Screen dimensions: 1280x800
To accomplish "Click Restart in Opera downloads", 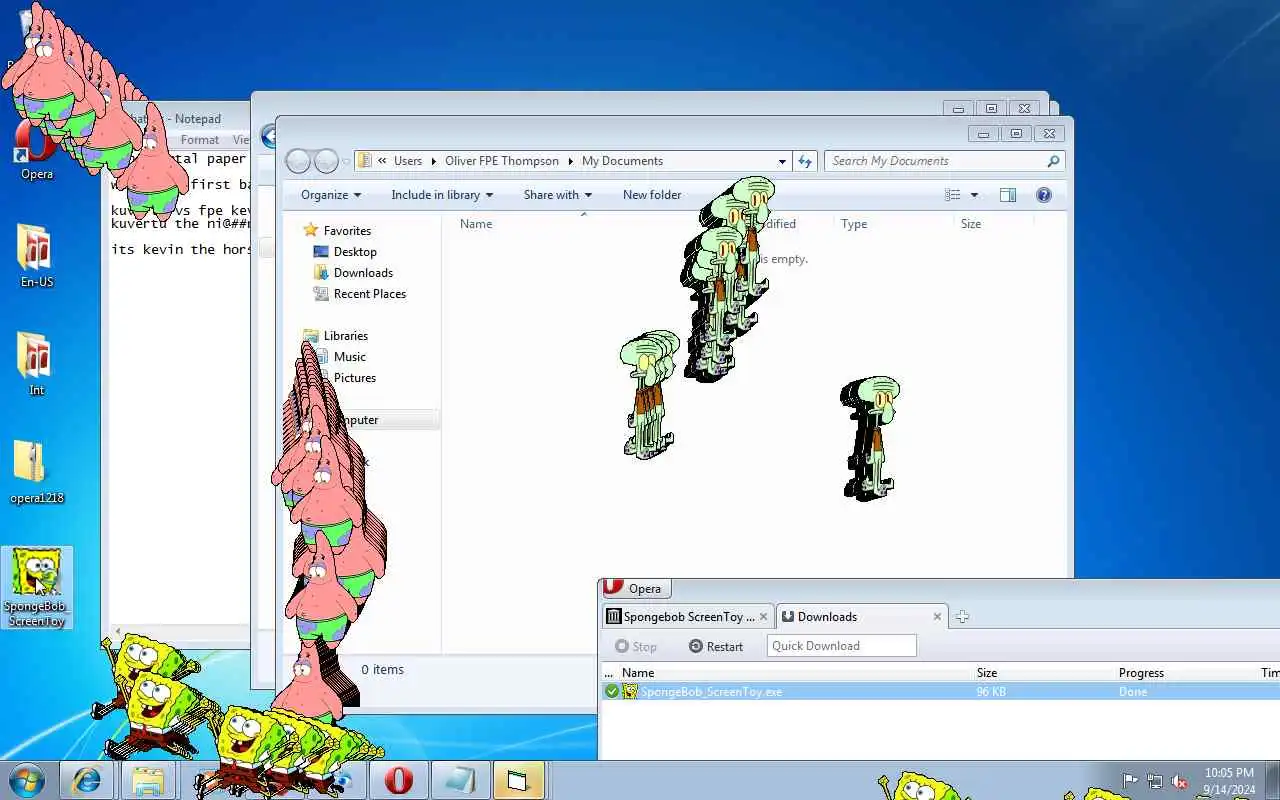I will [716, 647].
